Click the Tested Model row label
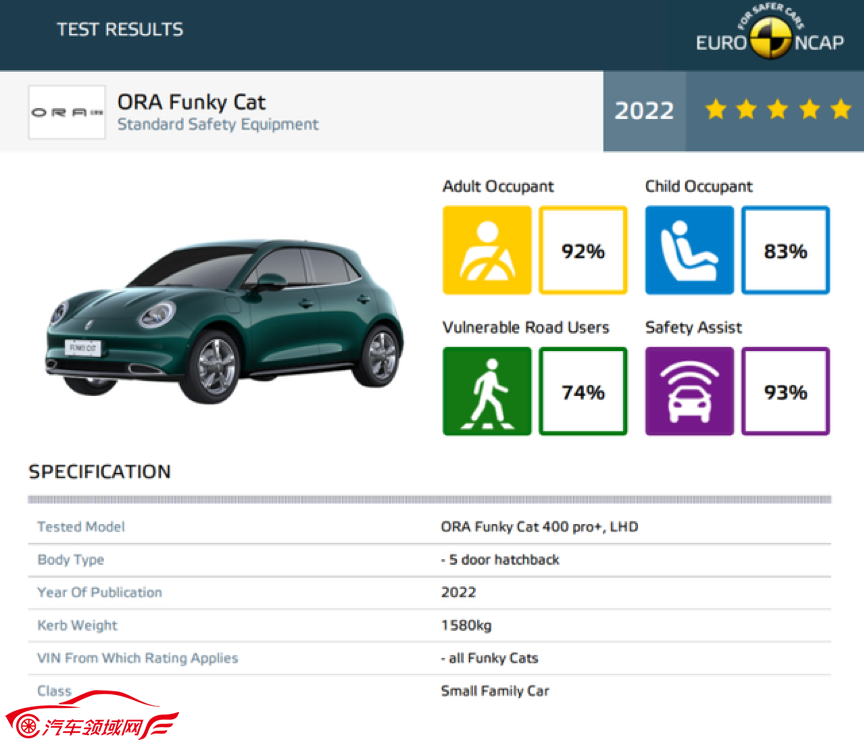Viewport: 864px width, 745px height. click(x=81, y=527)
